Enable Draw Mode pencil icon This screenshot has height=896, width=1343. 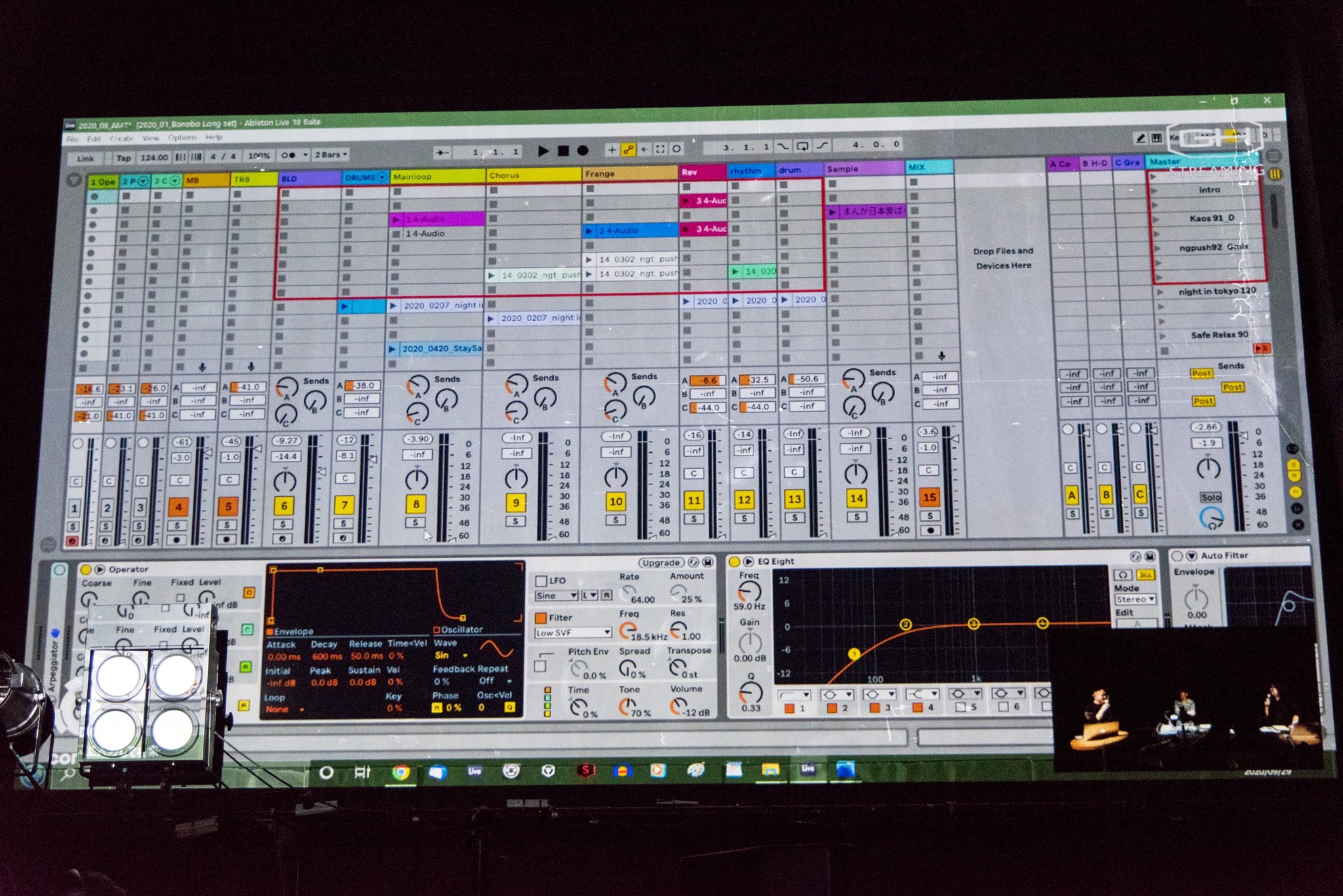(x=1140, y=138)
